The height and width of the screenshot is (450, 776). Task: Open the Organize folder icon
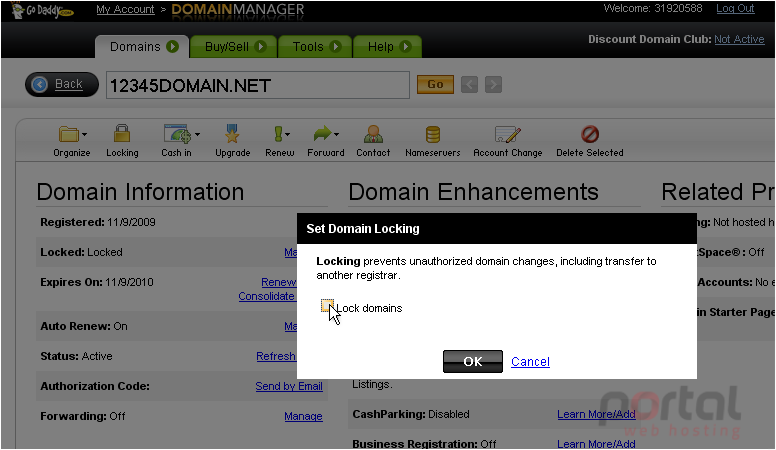(x=68, y=134)
